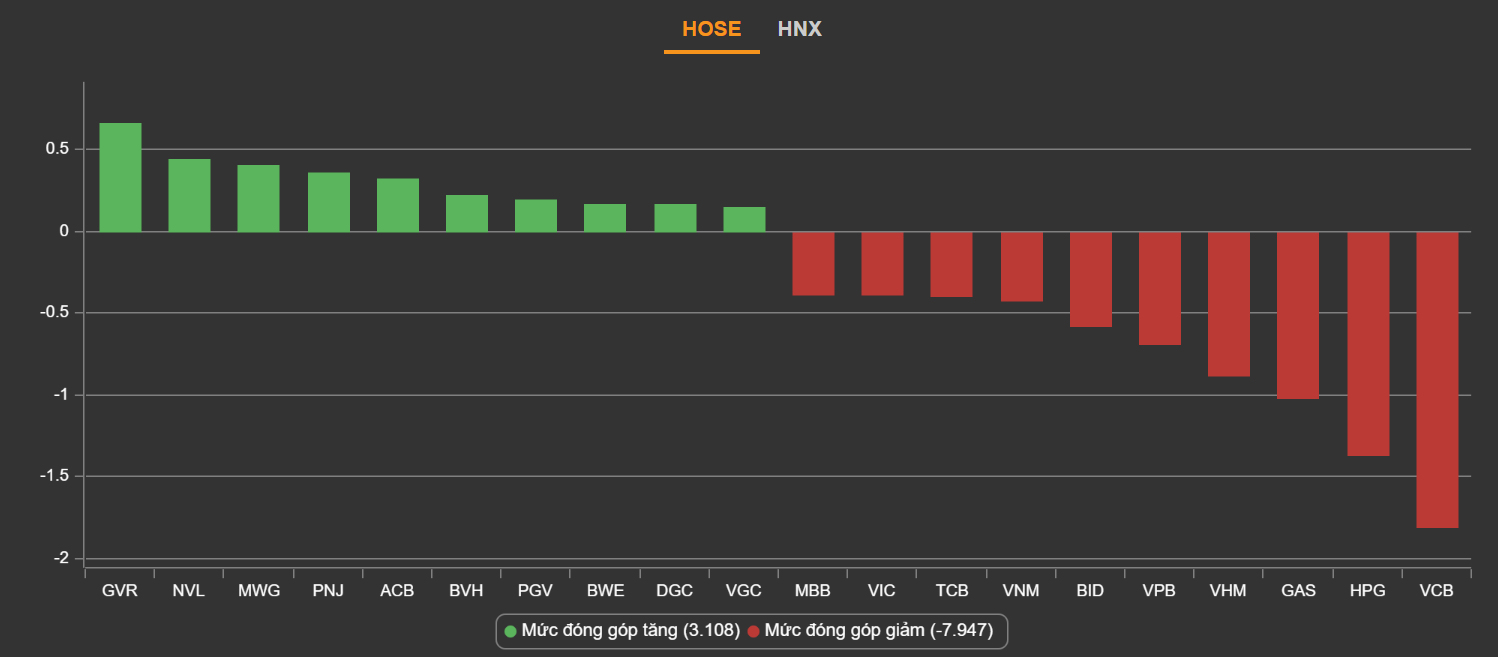Select the HOSE tab

(711, 29)
